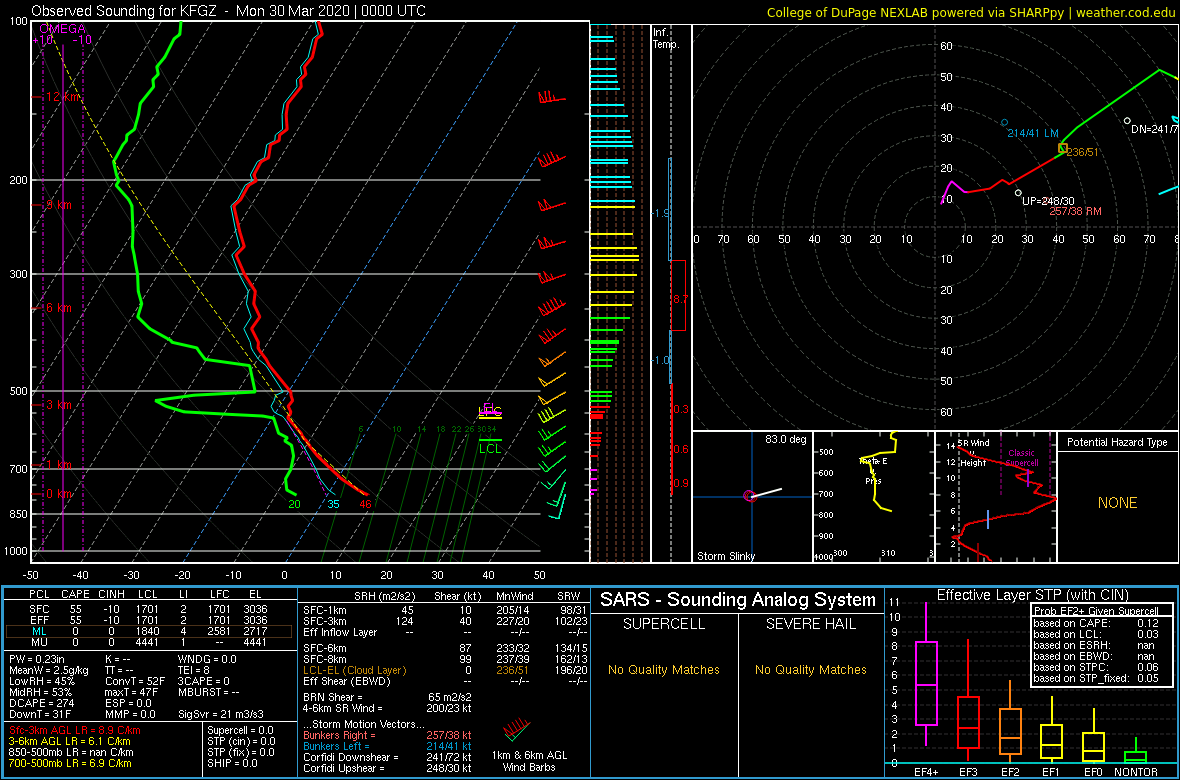Click the SARS - Sounding Analog System header

[x=738, y=600]
